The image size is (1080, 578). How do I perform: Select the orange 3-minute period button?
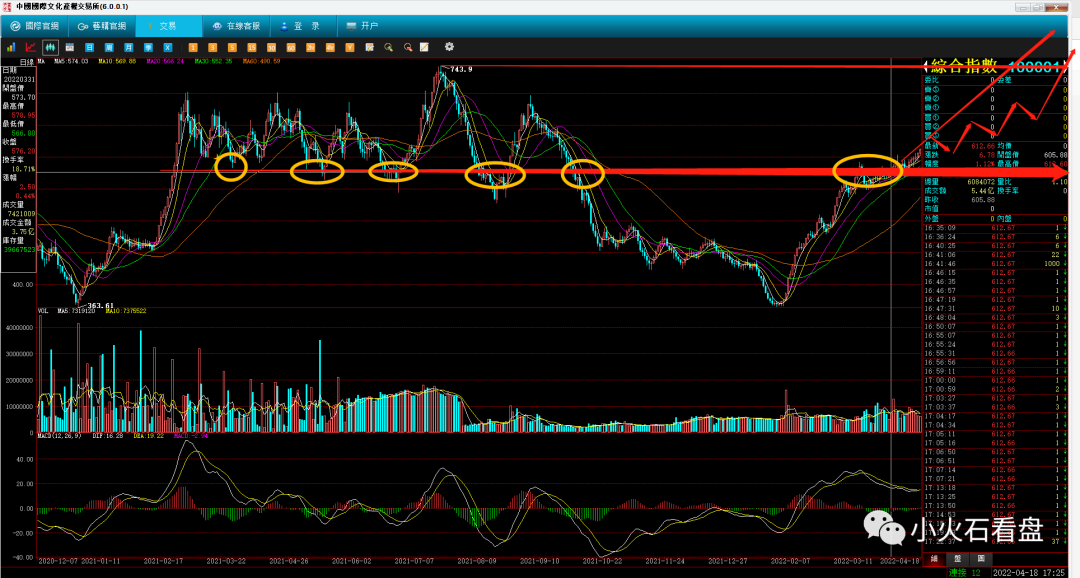coord(212,48)
